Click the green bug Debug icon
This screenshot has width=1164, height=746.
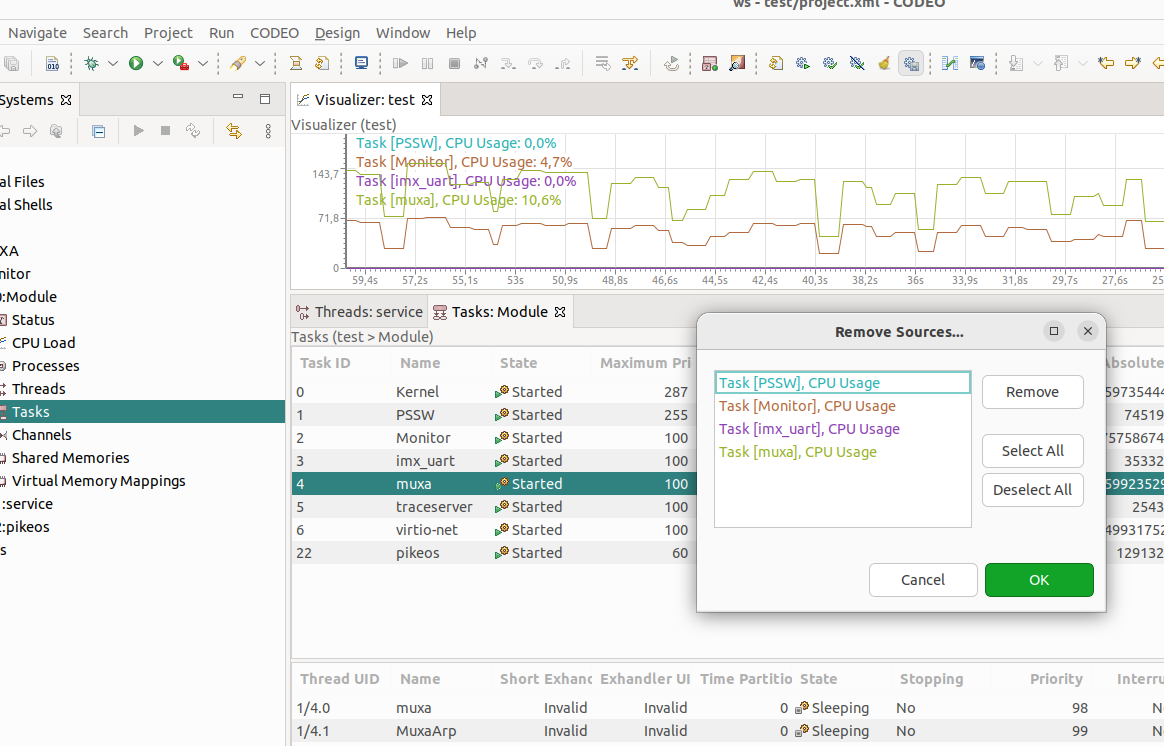click(x=91, y=63)
